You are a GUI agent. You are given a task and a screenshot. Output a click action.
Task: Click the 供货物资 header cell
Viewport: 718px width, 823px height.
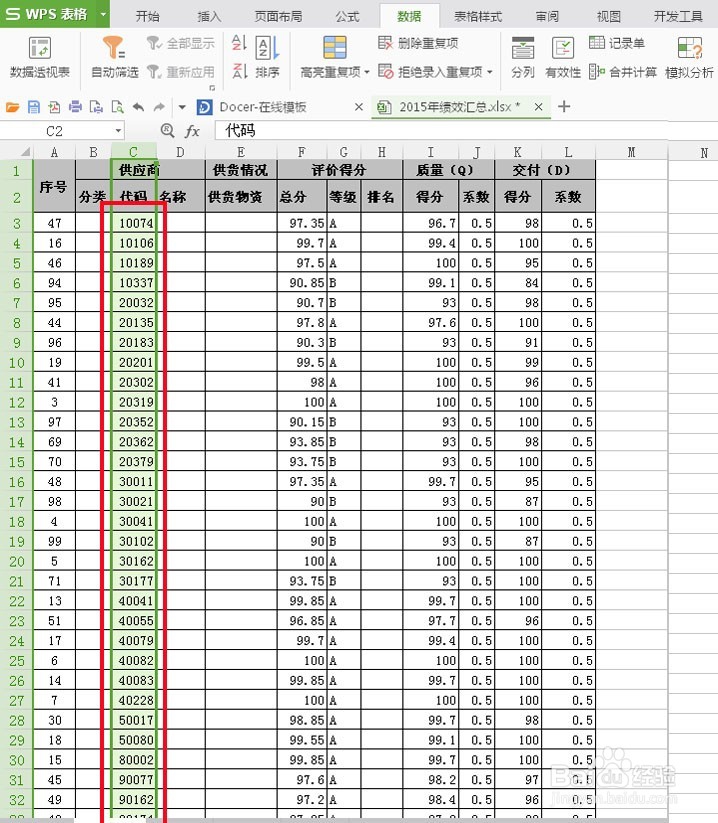pyautogui.click(x=241, y=197)
